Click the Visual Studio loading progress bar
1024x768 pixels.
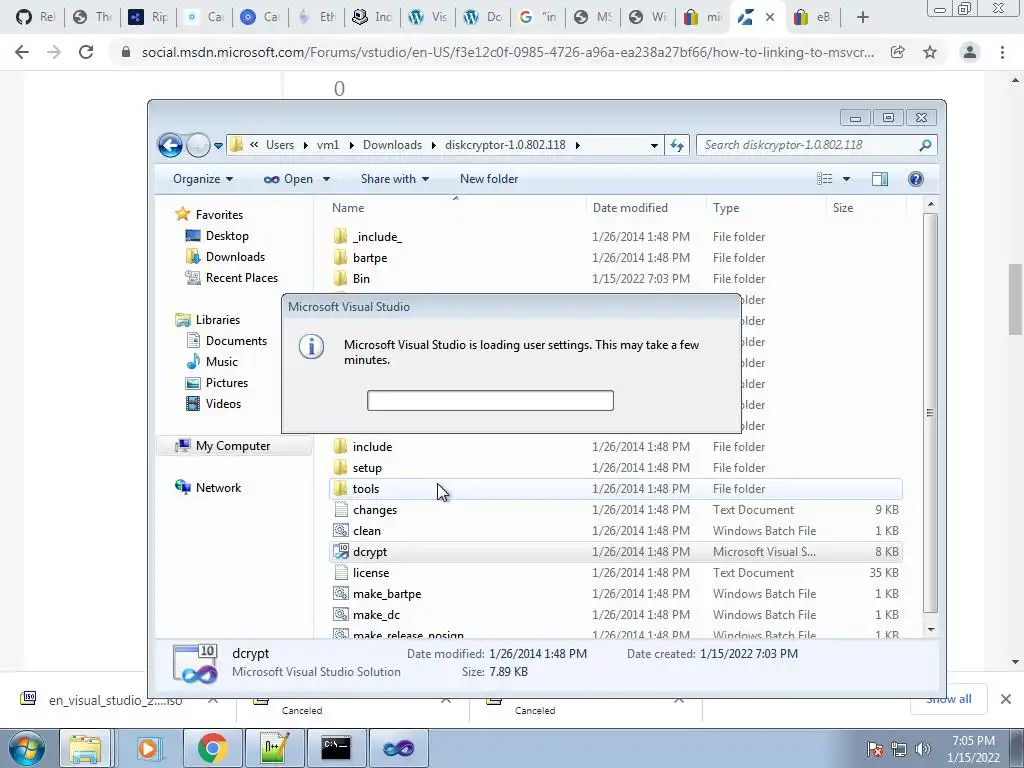point(490,400)
